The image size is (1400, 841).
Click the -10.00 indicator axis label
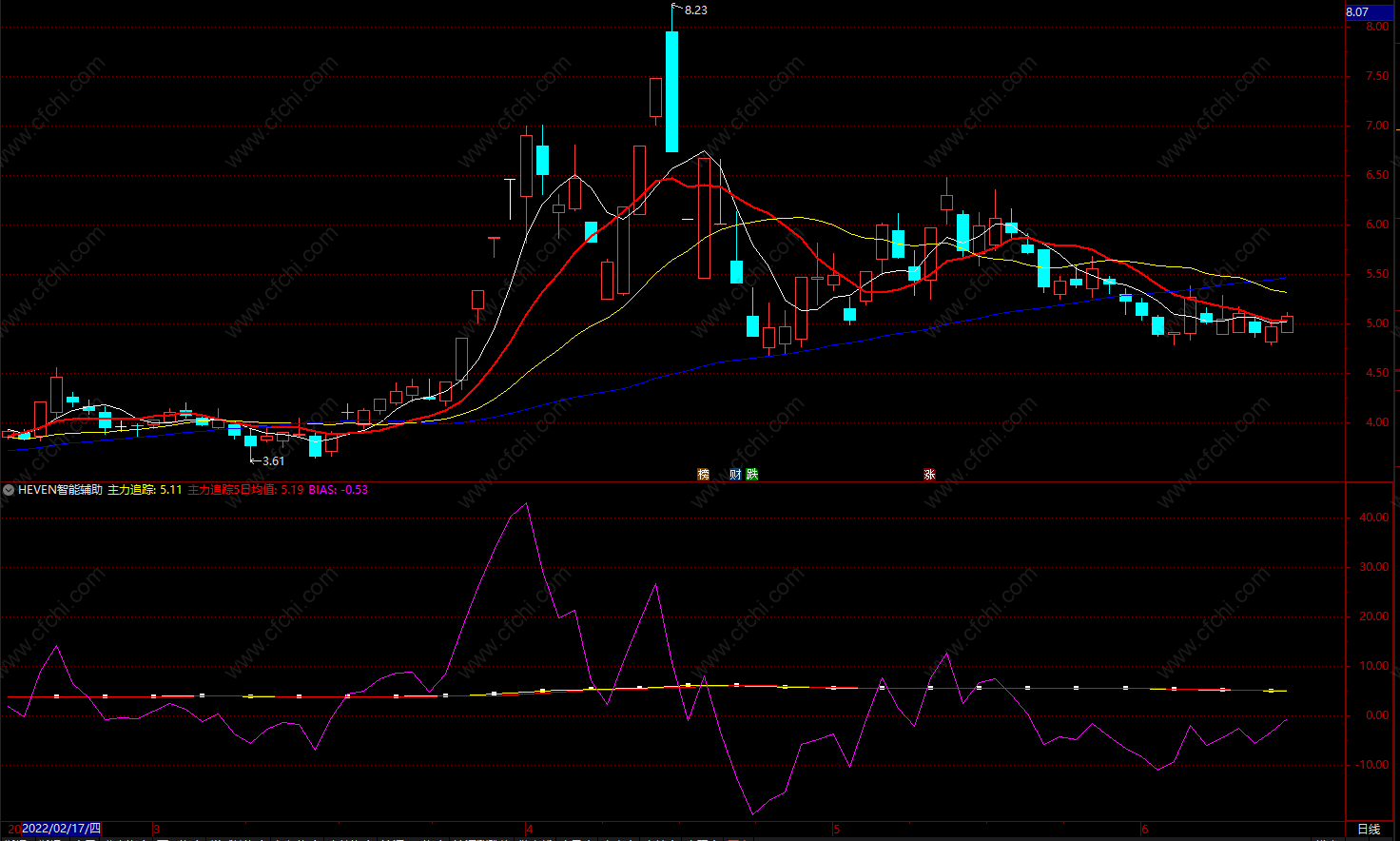[x=1372, y=765]
